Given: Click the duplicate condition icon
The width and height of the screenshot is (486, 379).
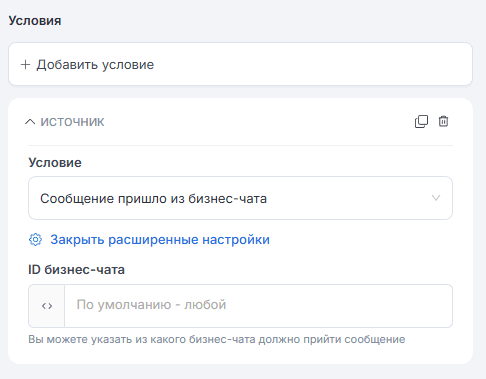Looking at the screenshot, I should (421, 122).
